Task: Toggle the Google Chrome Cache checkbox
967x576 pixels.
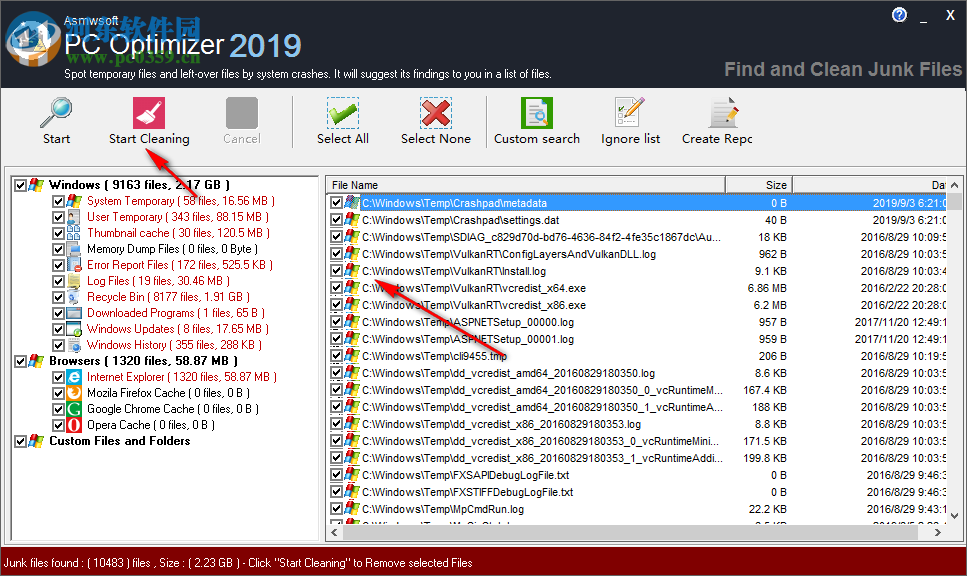Action: [58, 408]
